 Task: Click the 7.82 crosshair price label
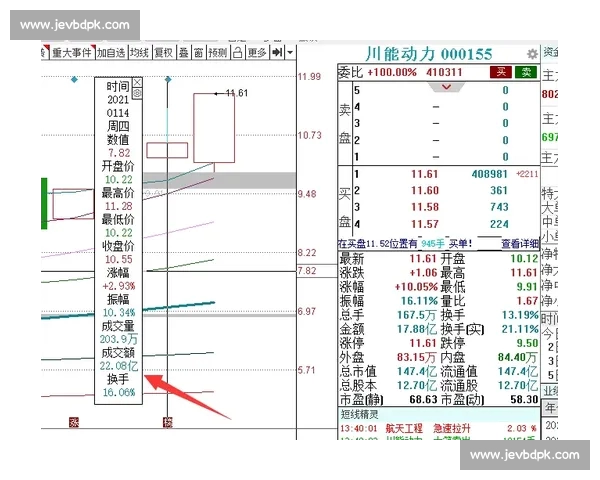pos(307,271)
